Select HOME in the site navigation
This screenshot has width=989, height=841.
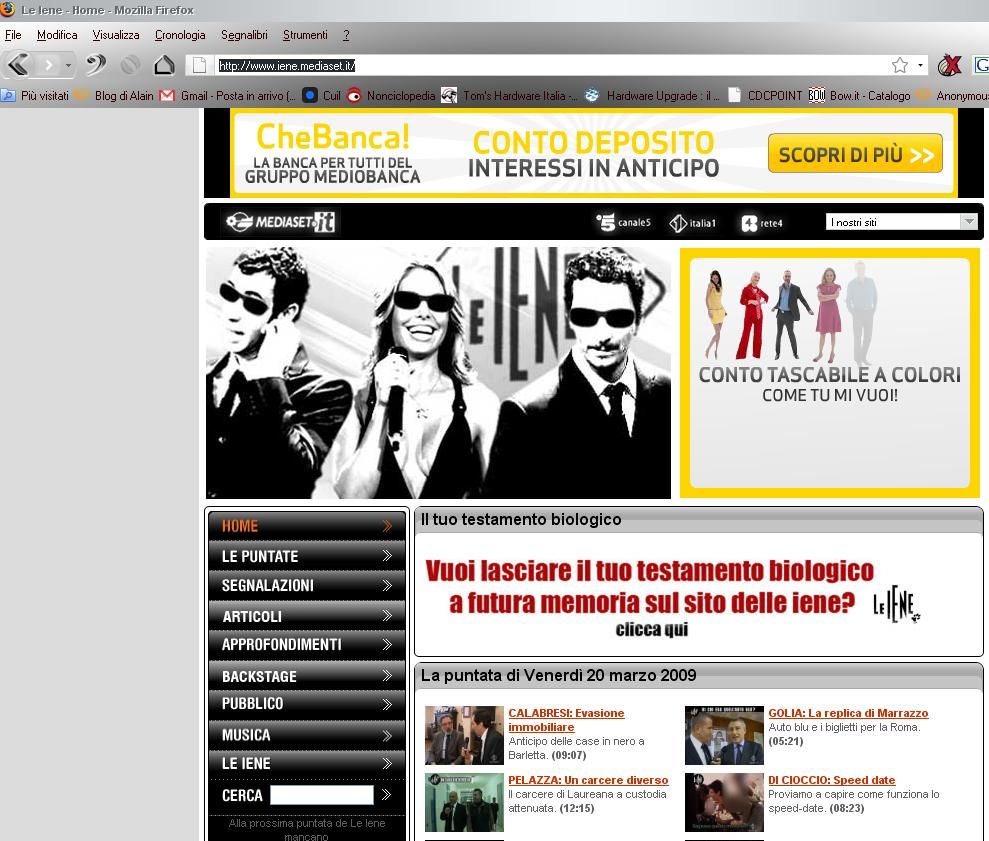pos(307,526)
